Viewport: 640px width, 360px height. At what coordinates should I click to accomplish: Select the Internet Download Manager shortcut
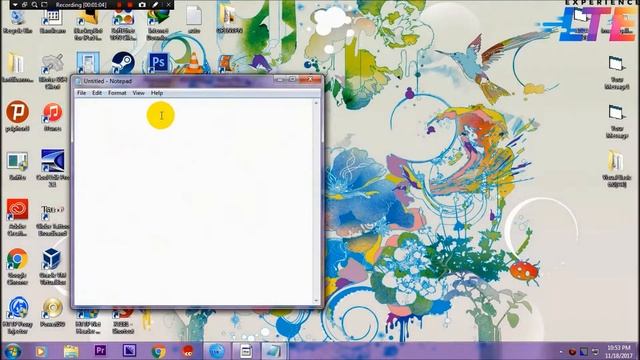point(158,24)
